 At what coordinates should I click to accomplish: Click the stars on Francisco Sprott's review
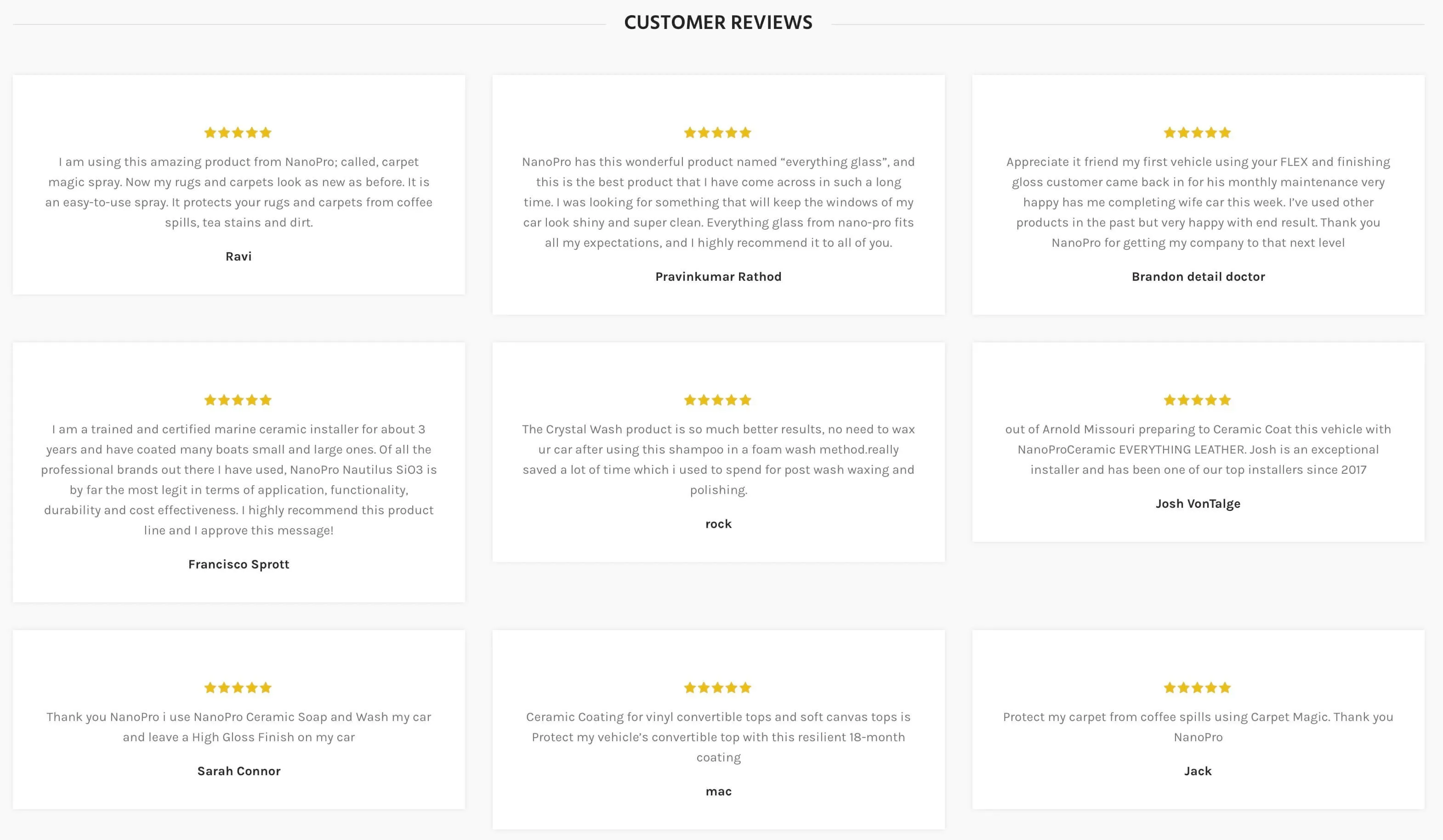238,400
